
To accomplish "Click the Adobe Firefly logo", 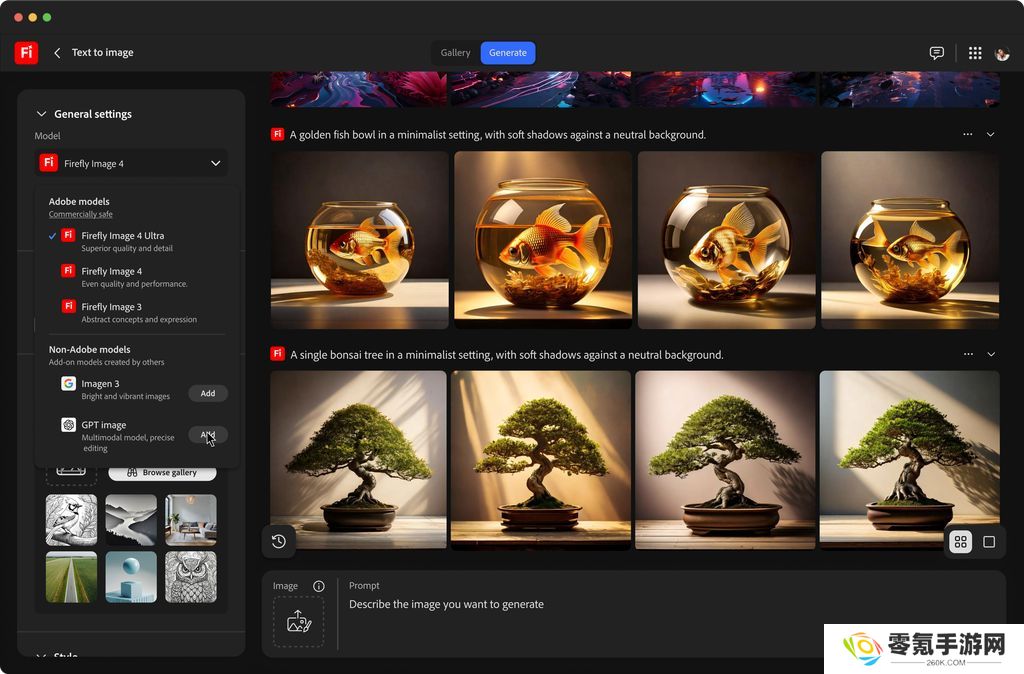I will coord(26,52).
